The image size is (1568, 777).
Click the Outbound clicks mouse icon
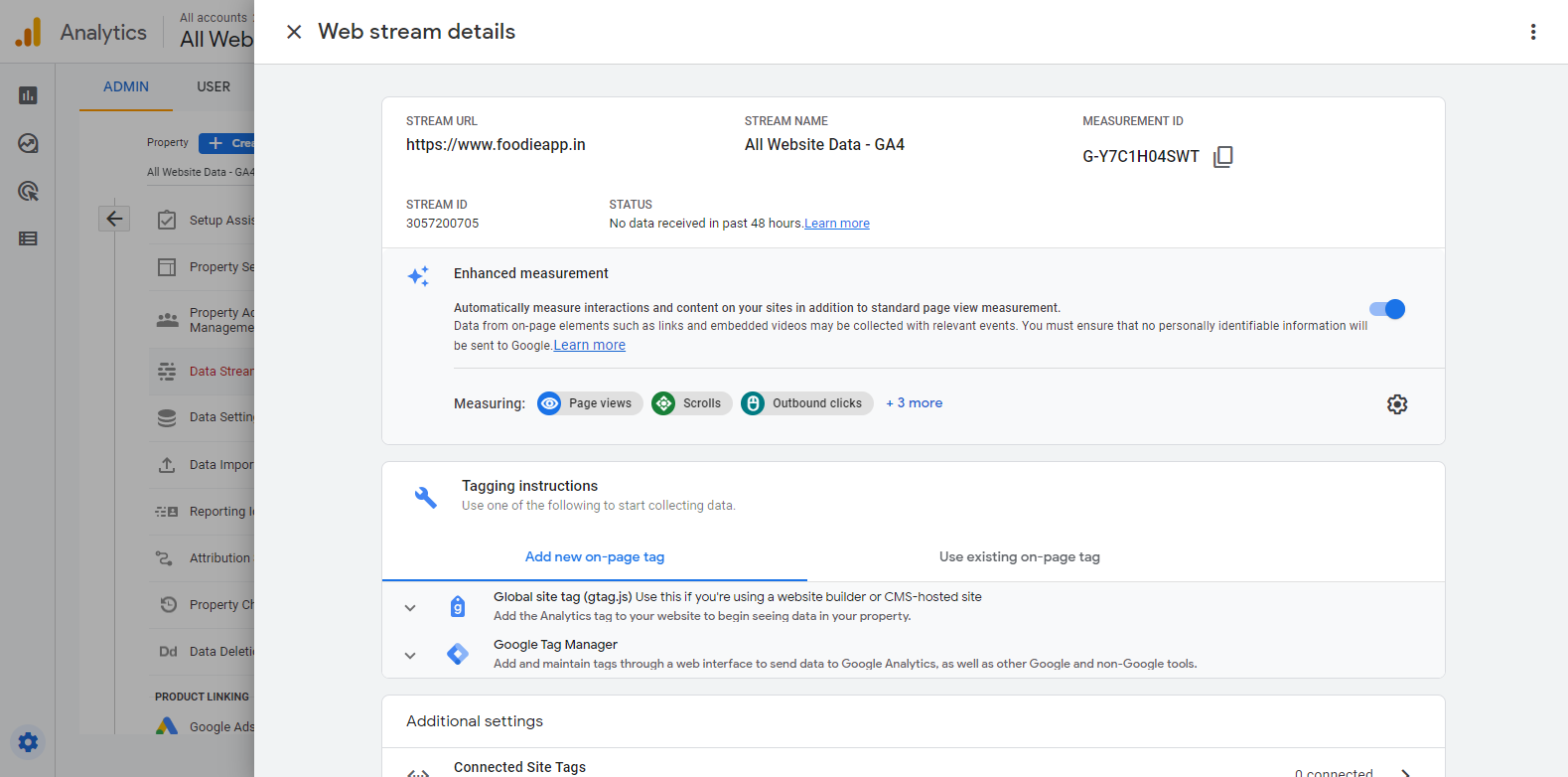click(x=753, y=403)
